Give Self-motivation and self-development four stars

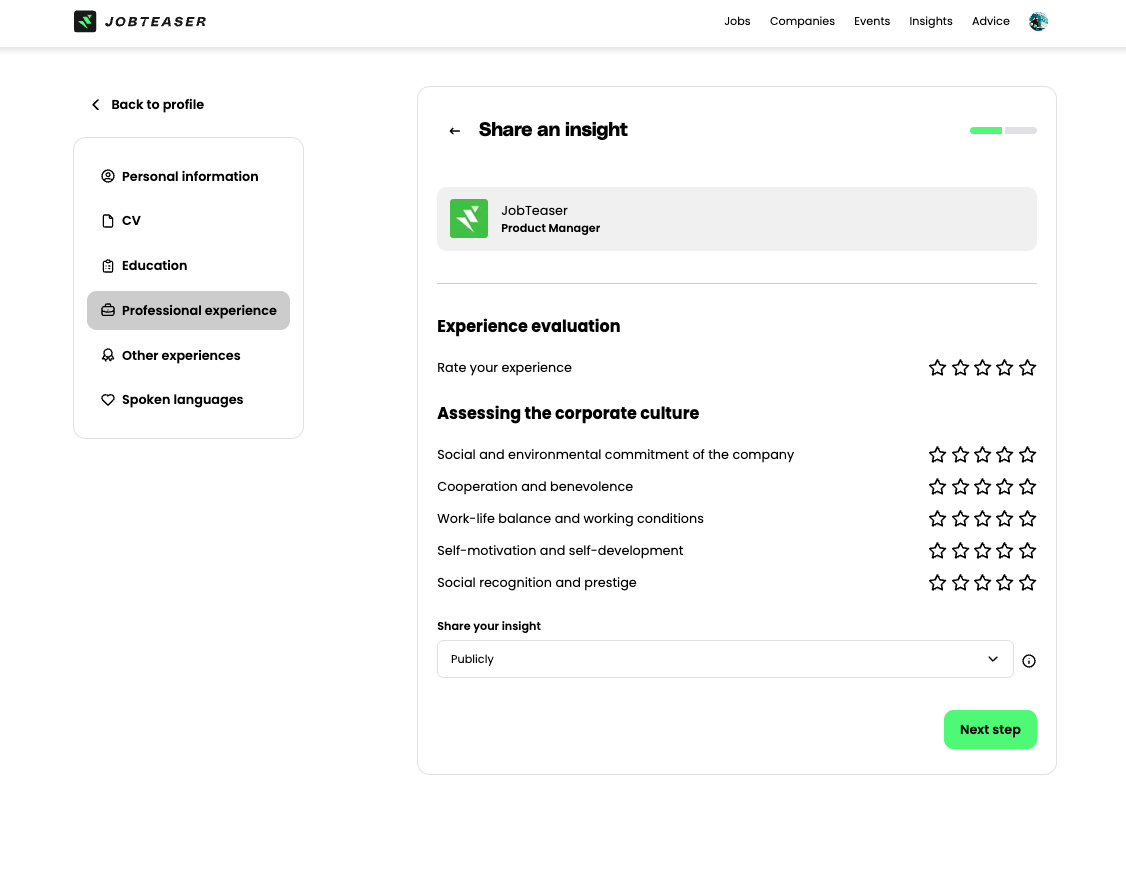click(1005, 551)
